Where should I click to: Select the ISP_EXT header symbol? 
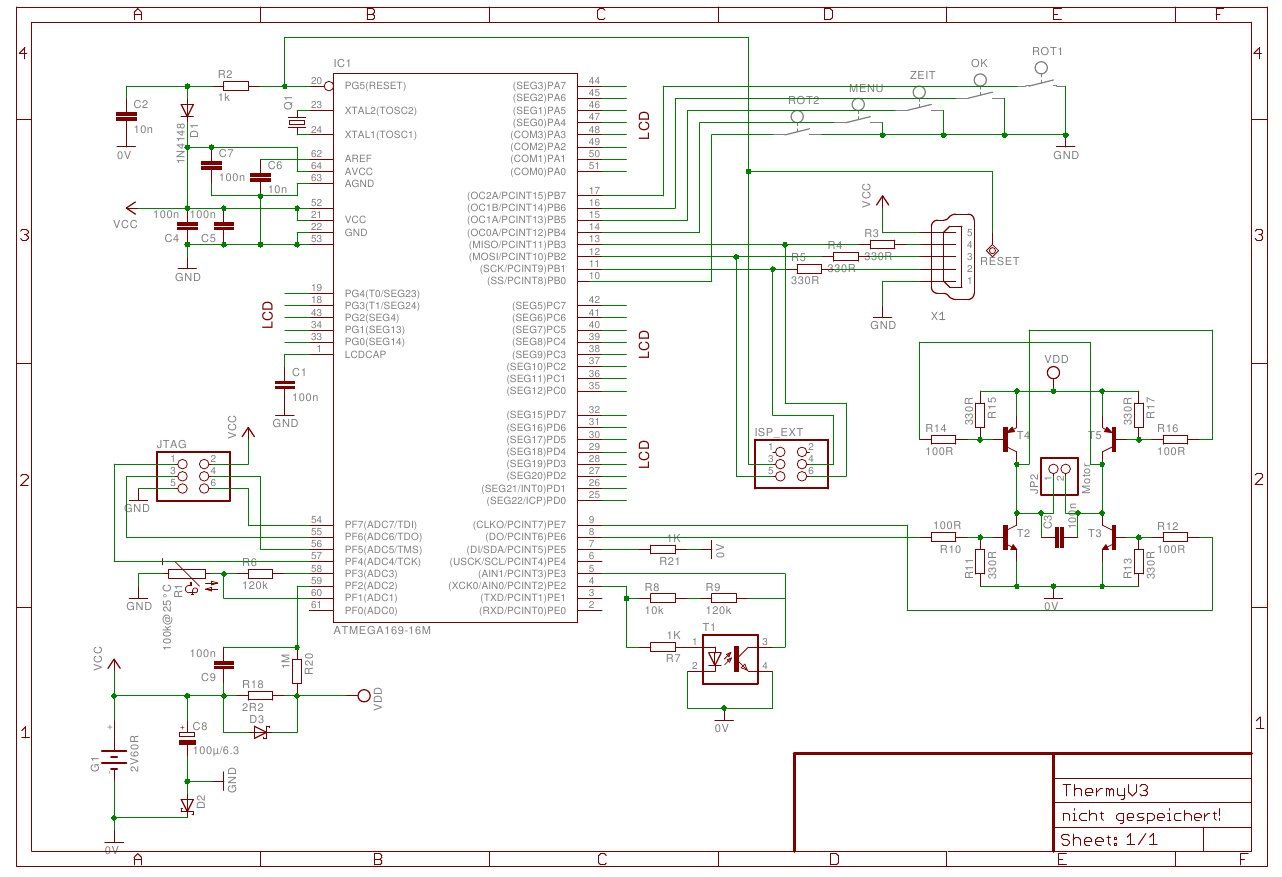[791, 463]
